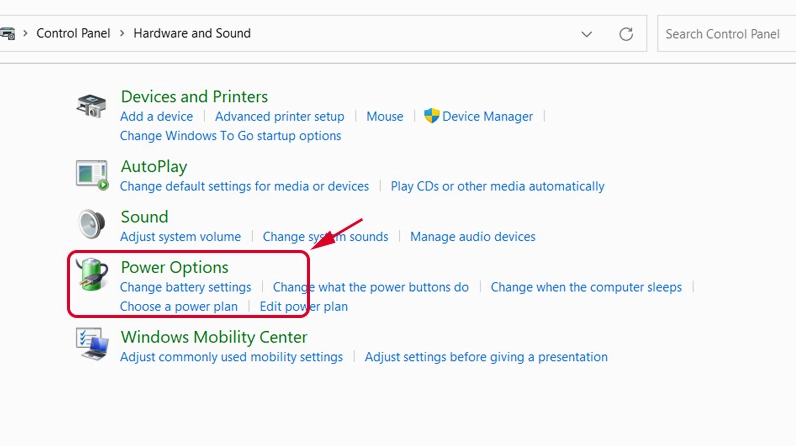Click the Windows Mobility Center icon
The height and width of the screenshot is (446, 796).
(x=92, y=345)
